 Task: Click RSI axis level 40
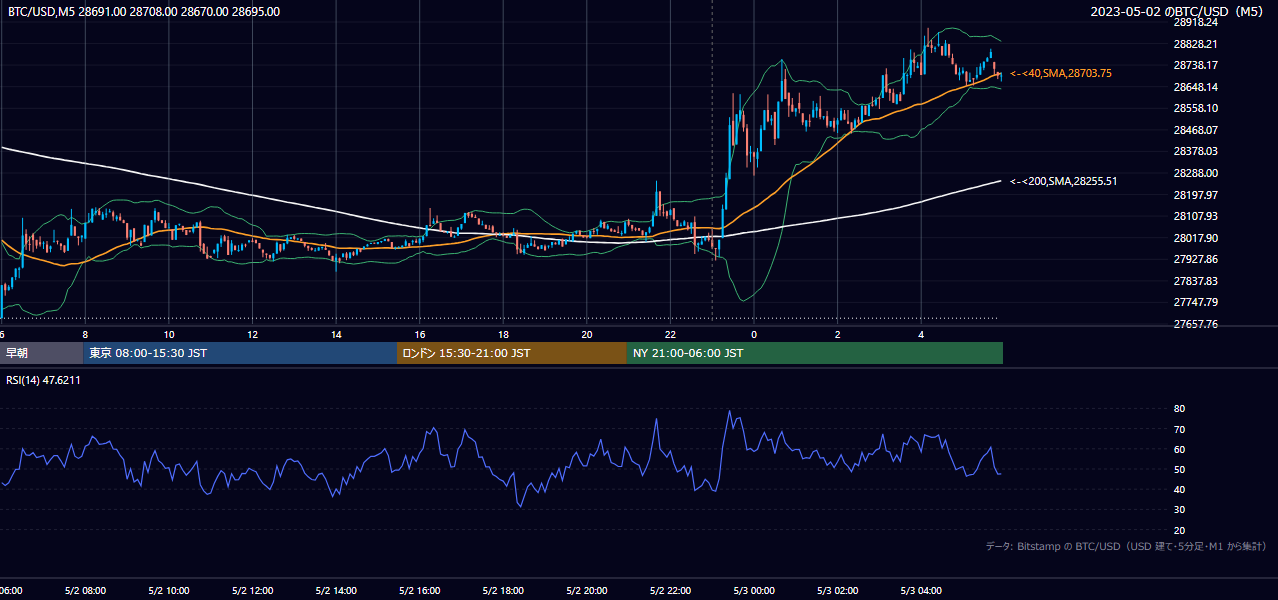1179,490
